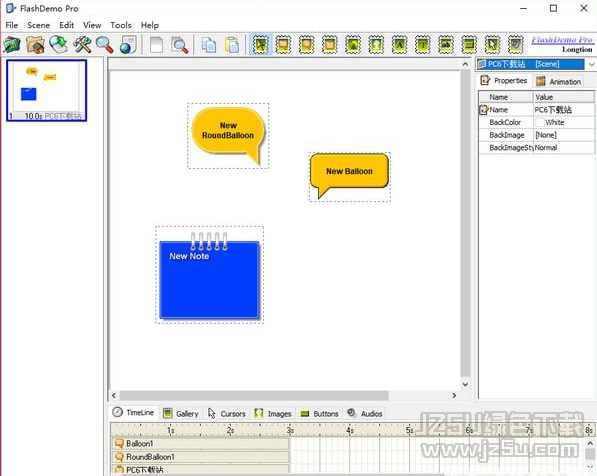
Task: Open the View menu
Action: (92, 25)
